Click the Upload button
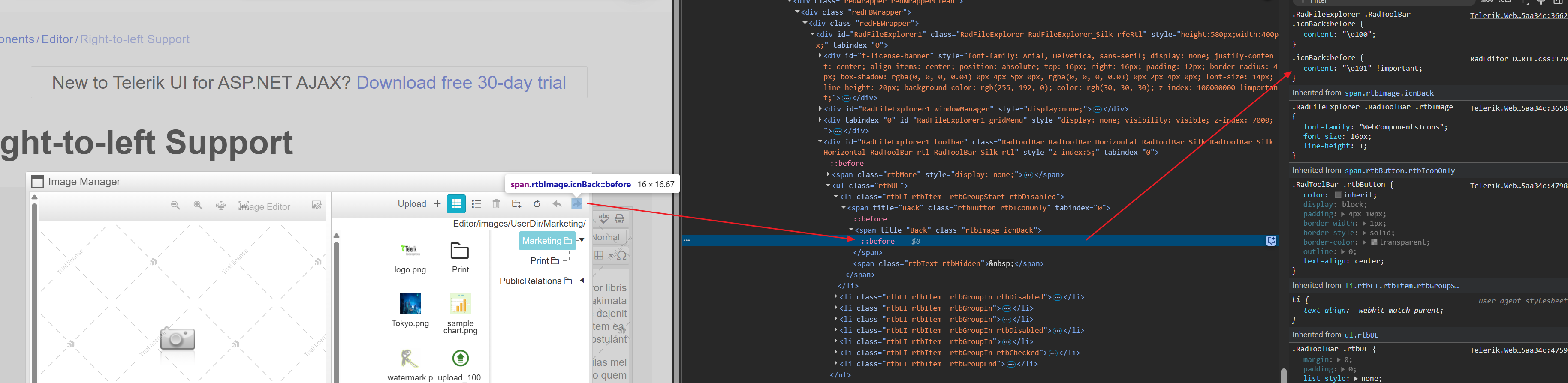 (x=419, y=203)
